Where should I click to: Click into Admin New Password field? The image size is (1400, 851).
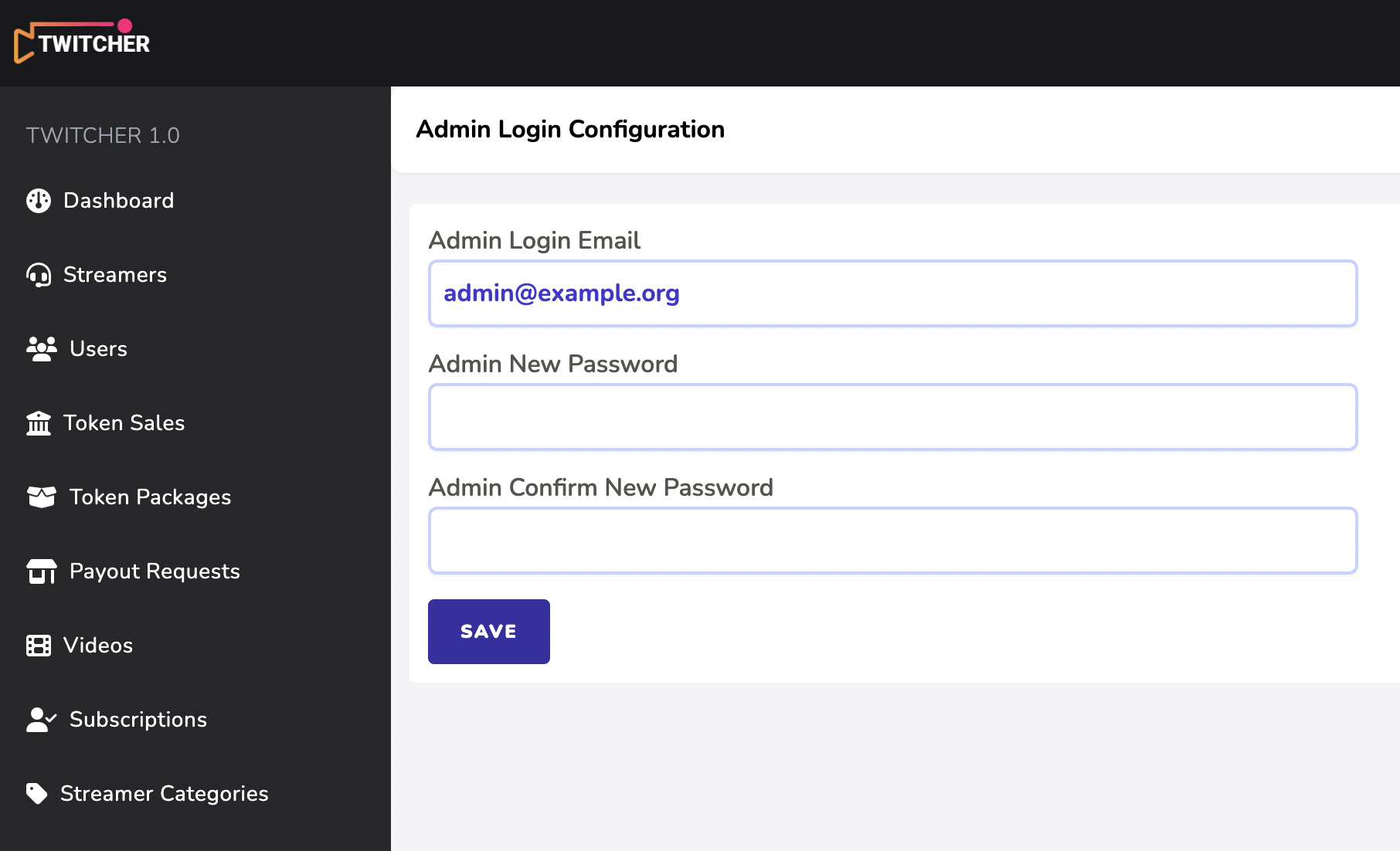tap(892, 417)
